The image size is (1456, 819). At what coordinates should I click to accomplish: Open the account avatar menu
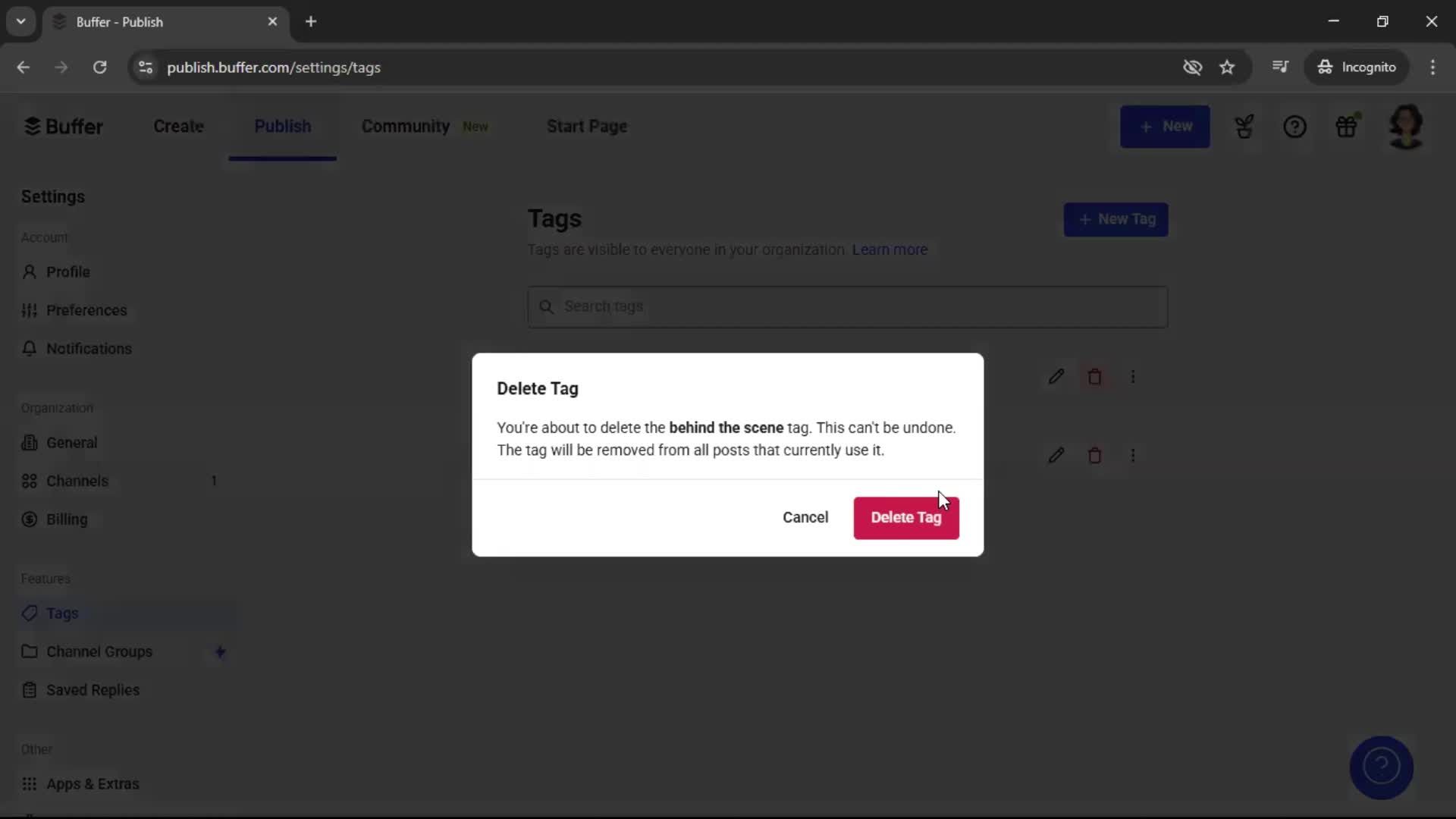[x=1407, y=126]
